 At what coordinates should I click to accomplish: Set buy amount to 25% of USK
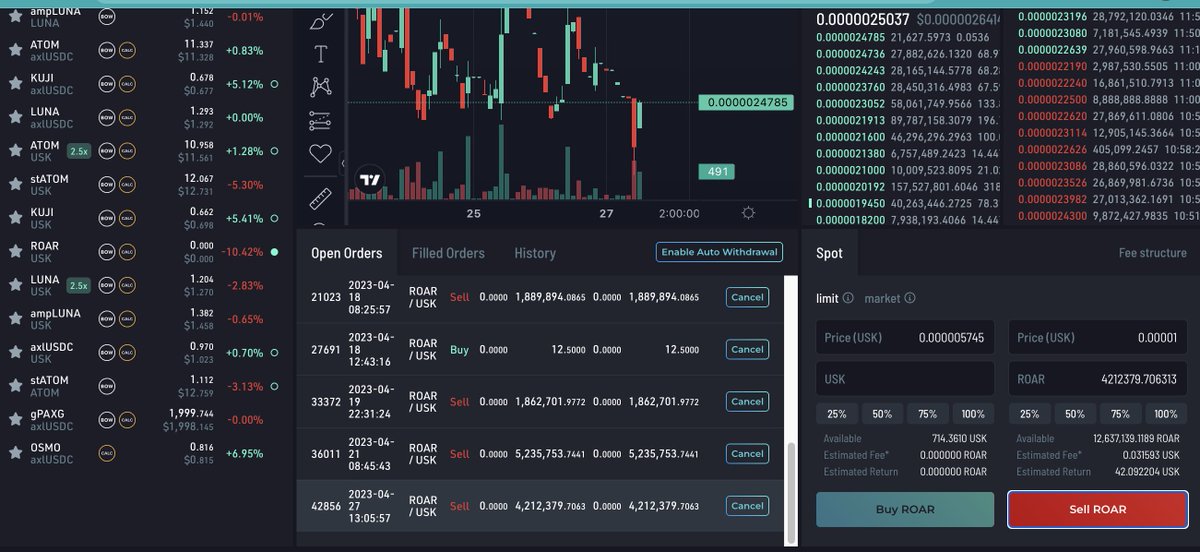(837, 414)
